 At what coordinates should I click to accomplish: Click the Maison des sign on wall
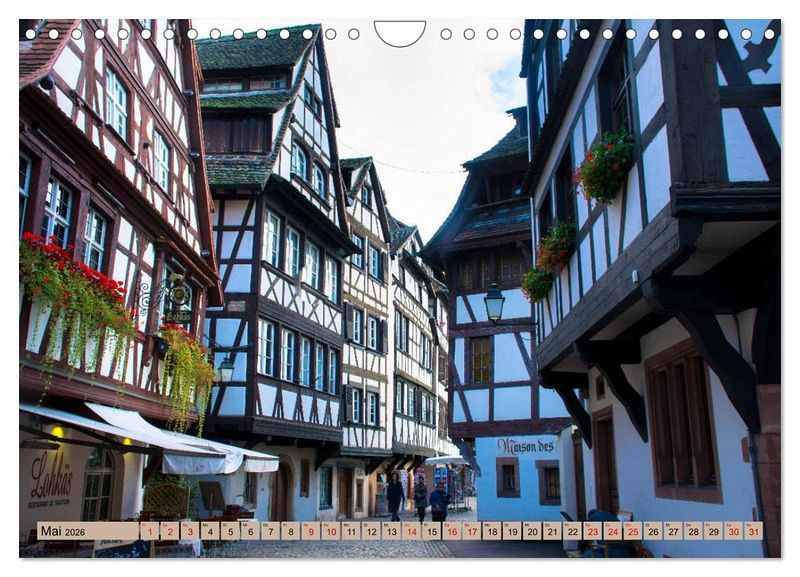pos(524,446)
